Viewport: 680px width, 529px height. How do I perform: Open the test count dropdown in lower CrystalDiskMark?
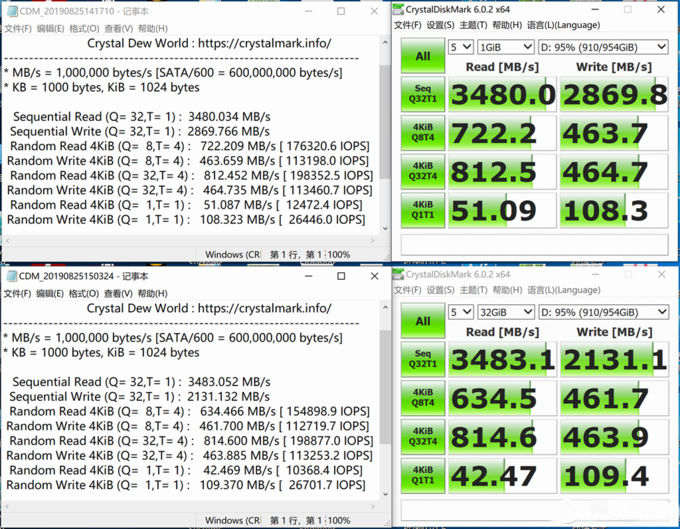[460, 311]
